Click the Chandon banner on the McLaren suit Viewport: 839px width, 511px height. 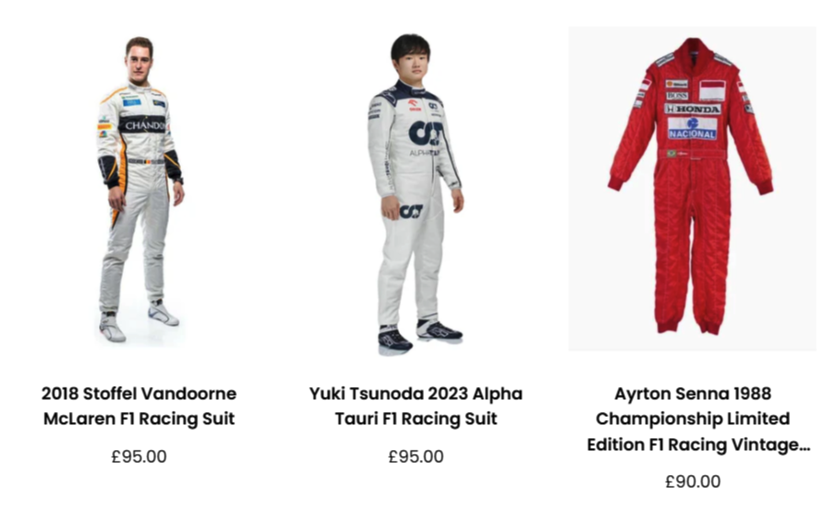click(143, 125)
